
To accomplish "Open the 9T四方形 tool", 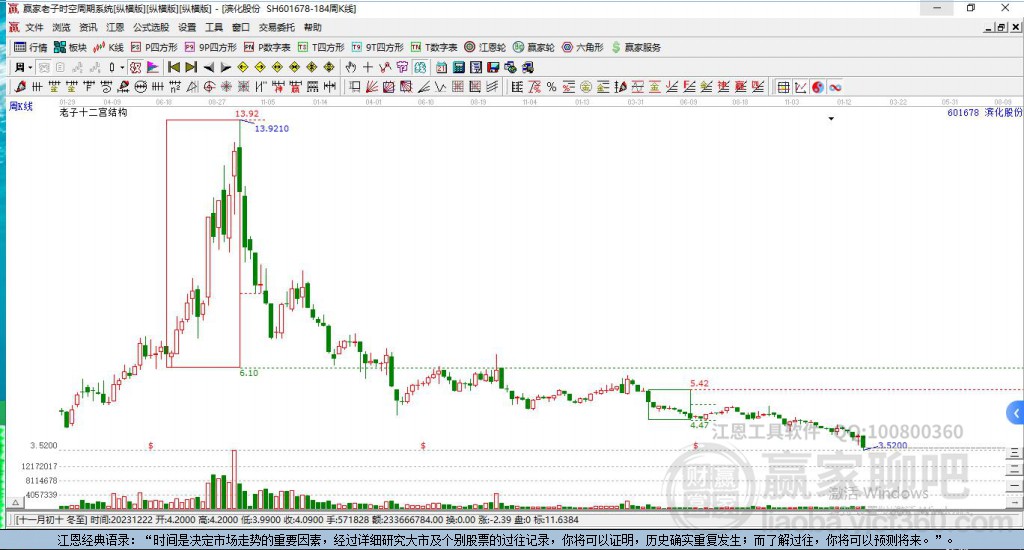I will point(377,47).
